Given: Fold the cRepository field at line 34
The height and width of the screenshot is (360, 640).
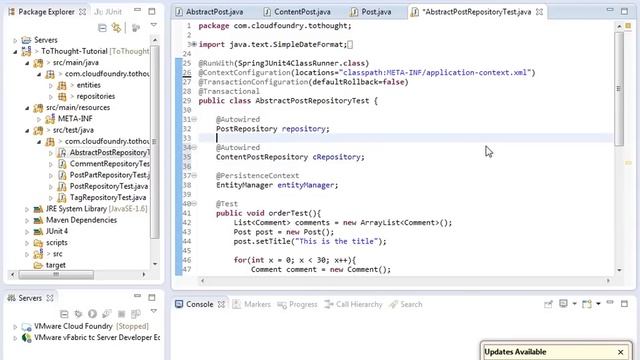Looking at the screenshot, I should (194, 147).
